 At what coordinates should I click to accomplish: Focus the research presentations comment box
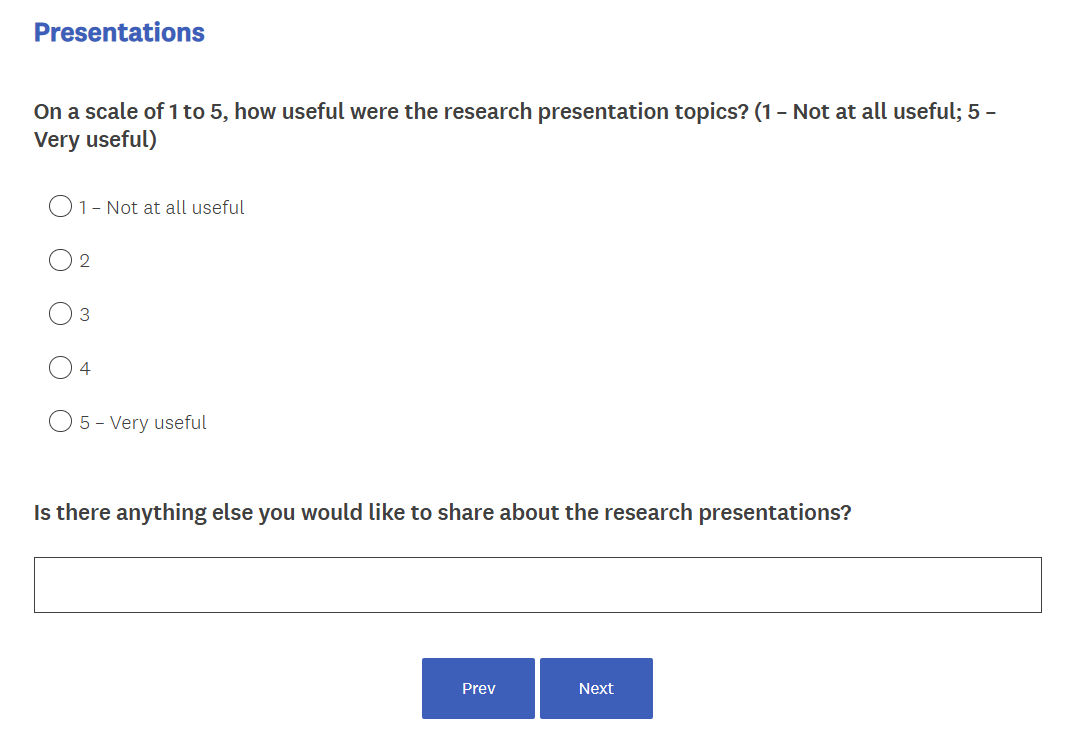[537, 585]
